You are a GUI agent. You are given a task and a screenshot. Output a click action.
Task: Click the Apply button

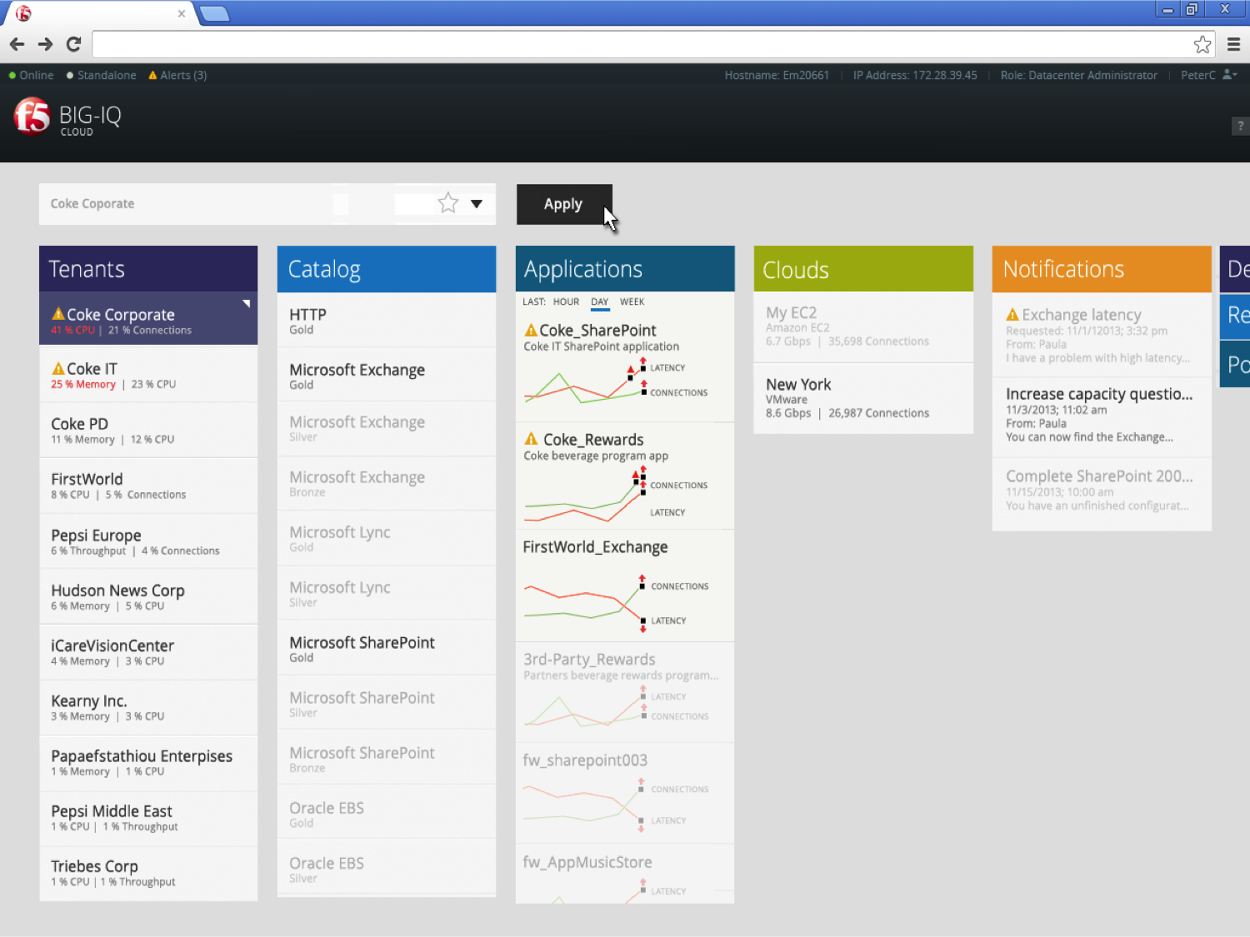pos(564,204)
